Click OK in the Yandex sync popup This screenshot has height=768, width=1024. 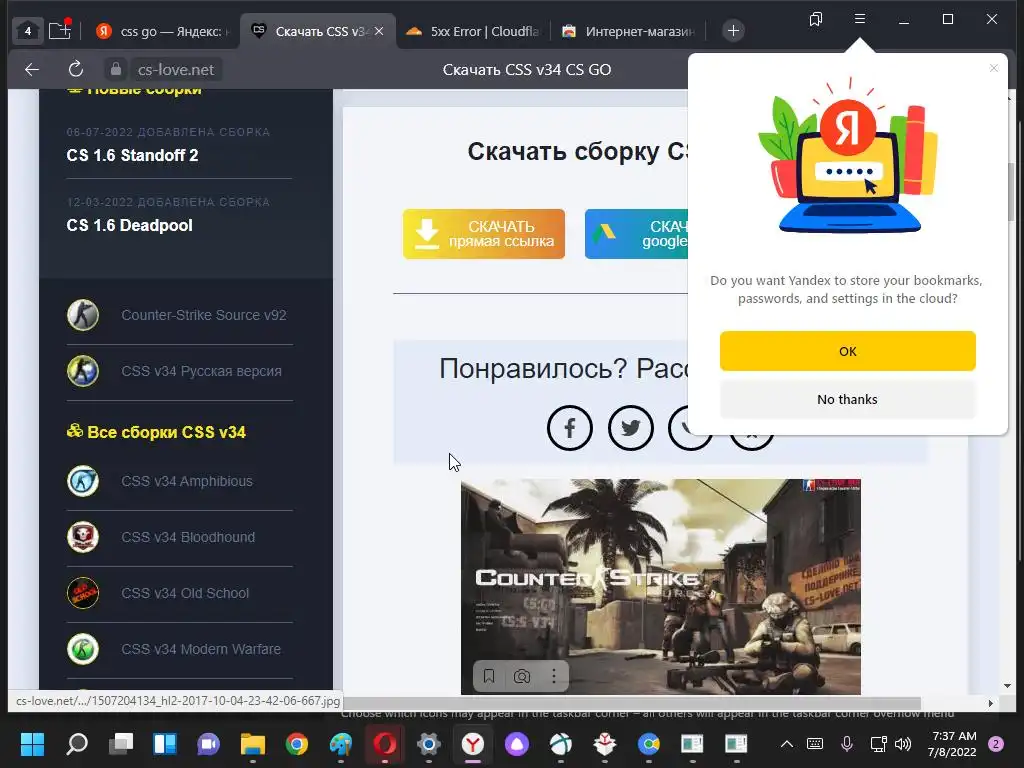coord(848,351)
